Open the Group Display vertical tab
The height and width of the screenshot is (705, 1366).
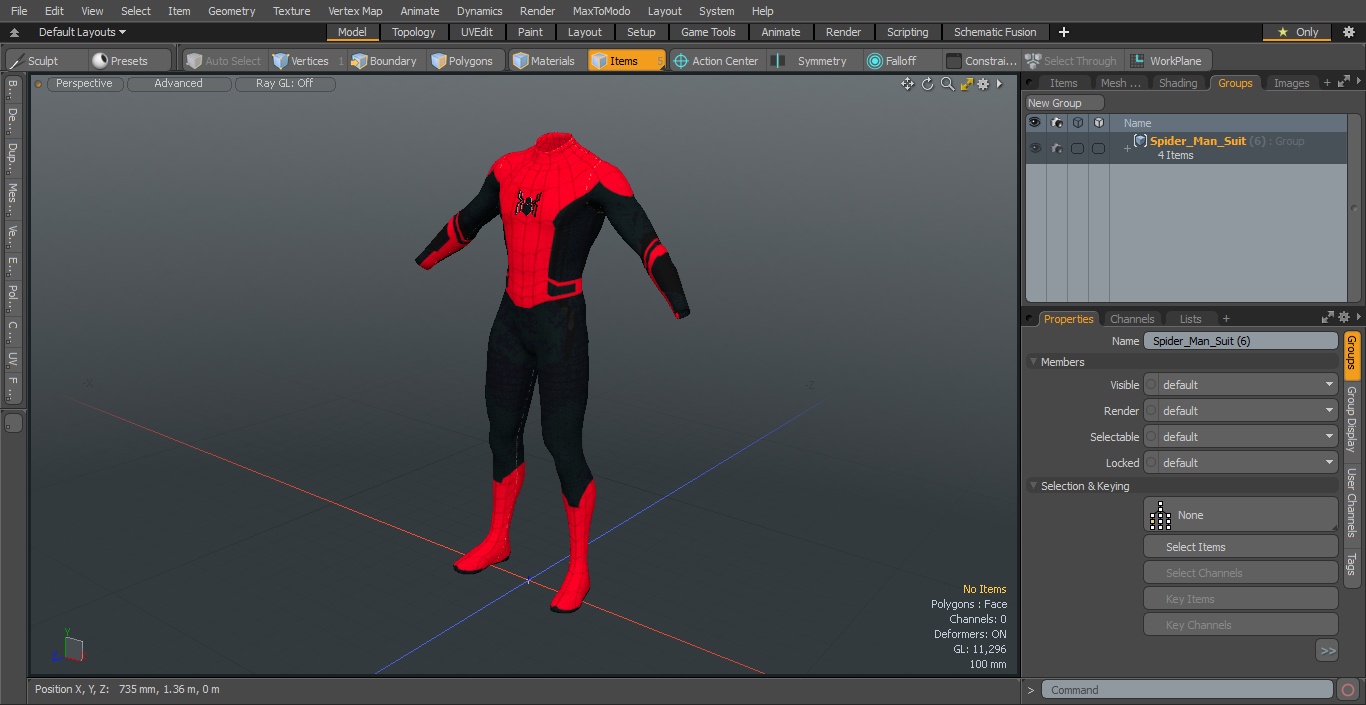click(x=1351, y=419)
